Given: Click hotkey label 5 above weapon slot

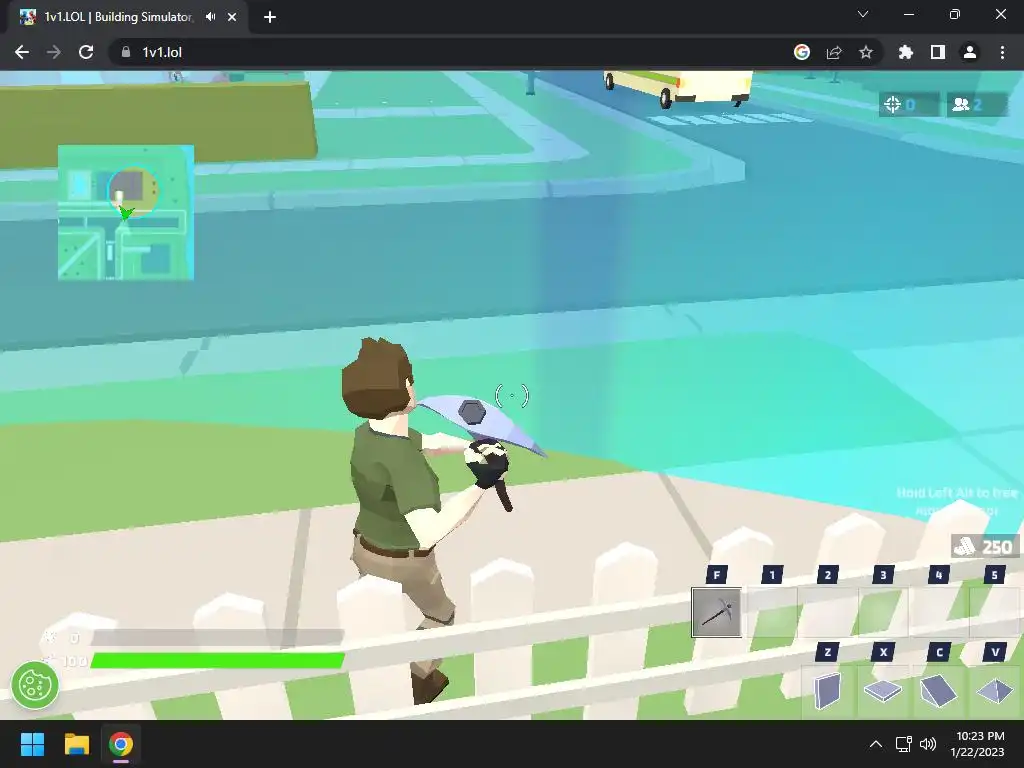Looking at the screenshot, I should [x=994, y=575].
